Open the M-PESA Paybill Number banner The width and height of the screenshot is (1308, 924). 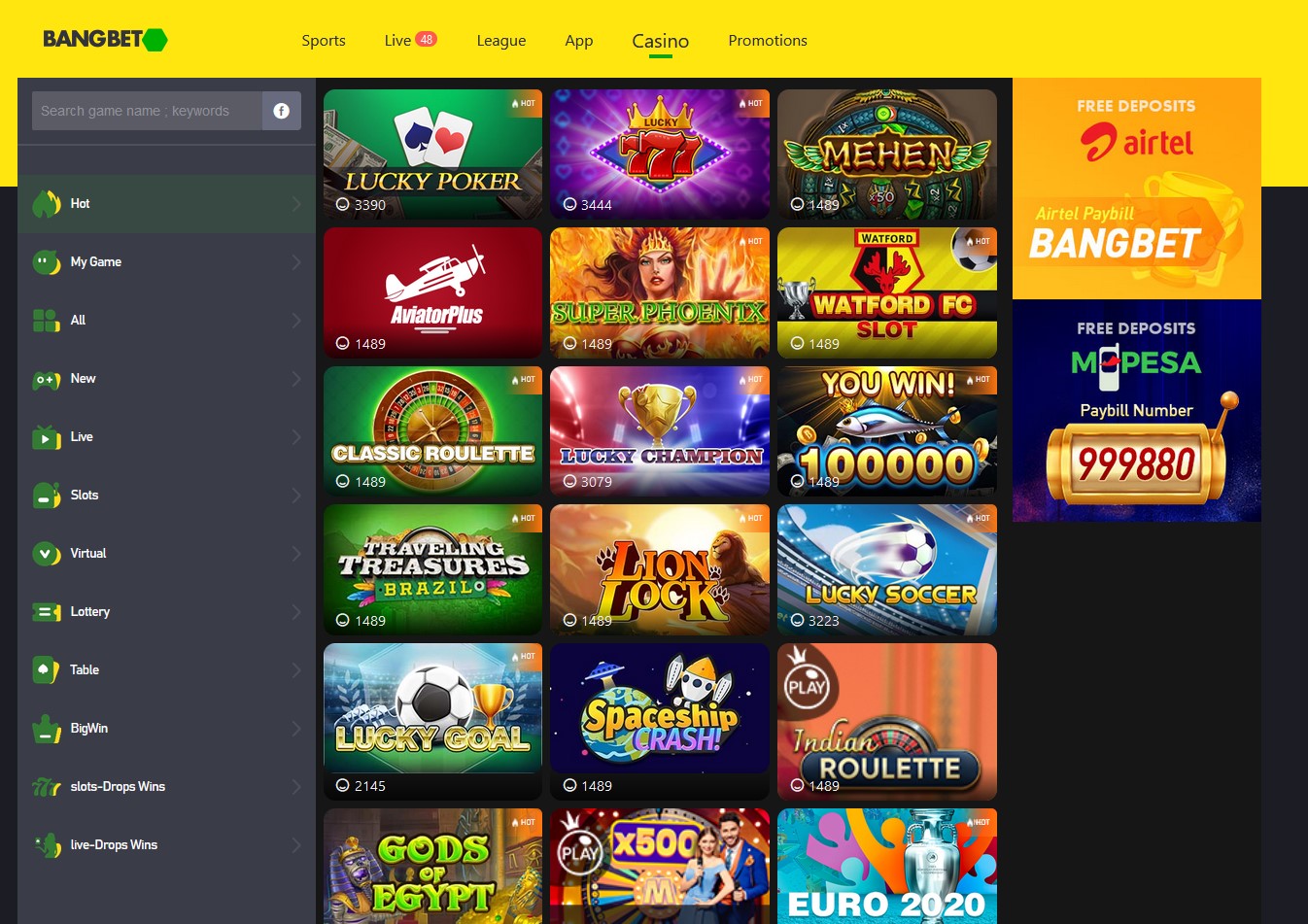pos(1137,410)
